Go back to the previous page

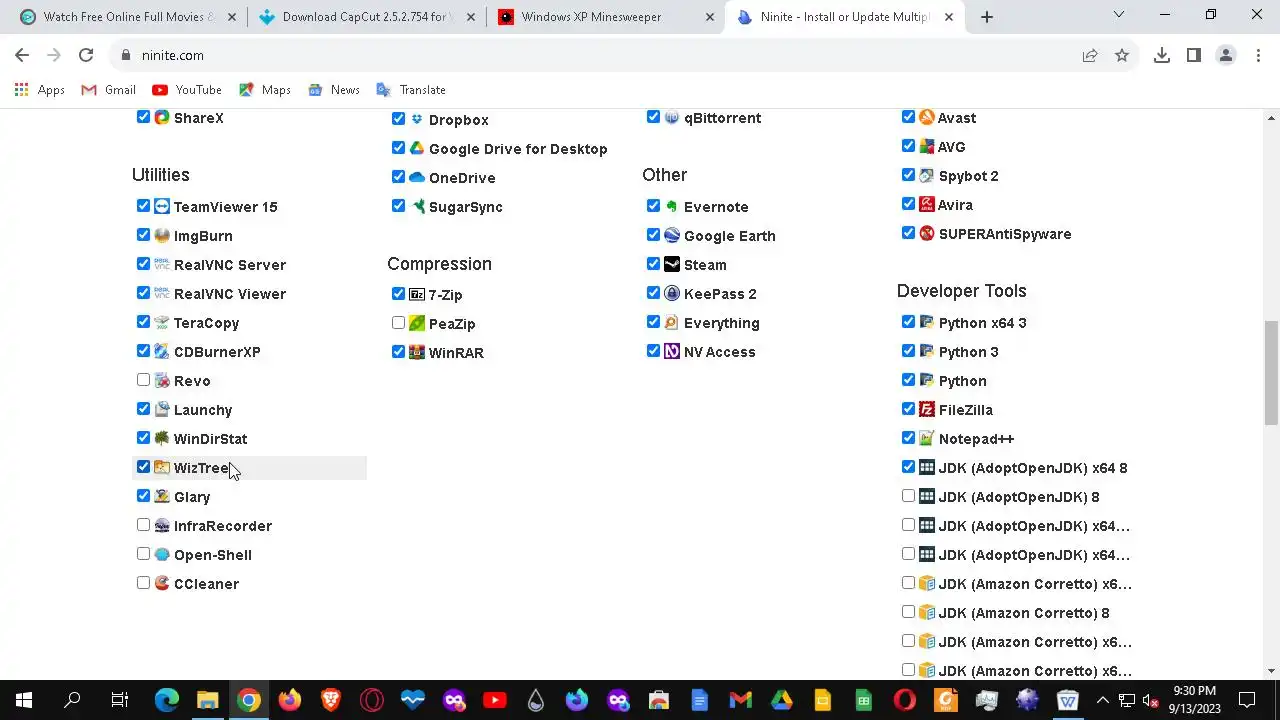coord(22,55)
